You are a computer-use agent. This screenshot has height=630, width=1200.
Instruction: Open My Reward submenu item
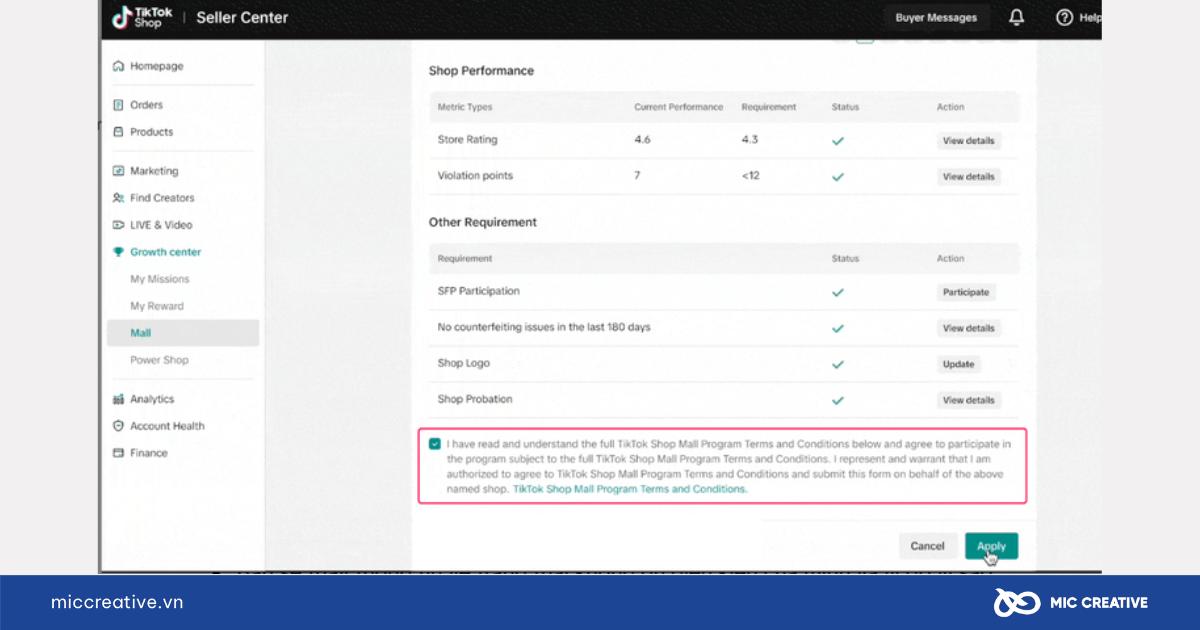pos(157,306)
